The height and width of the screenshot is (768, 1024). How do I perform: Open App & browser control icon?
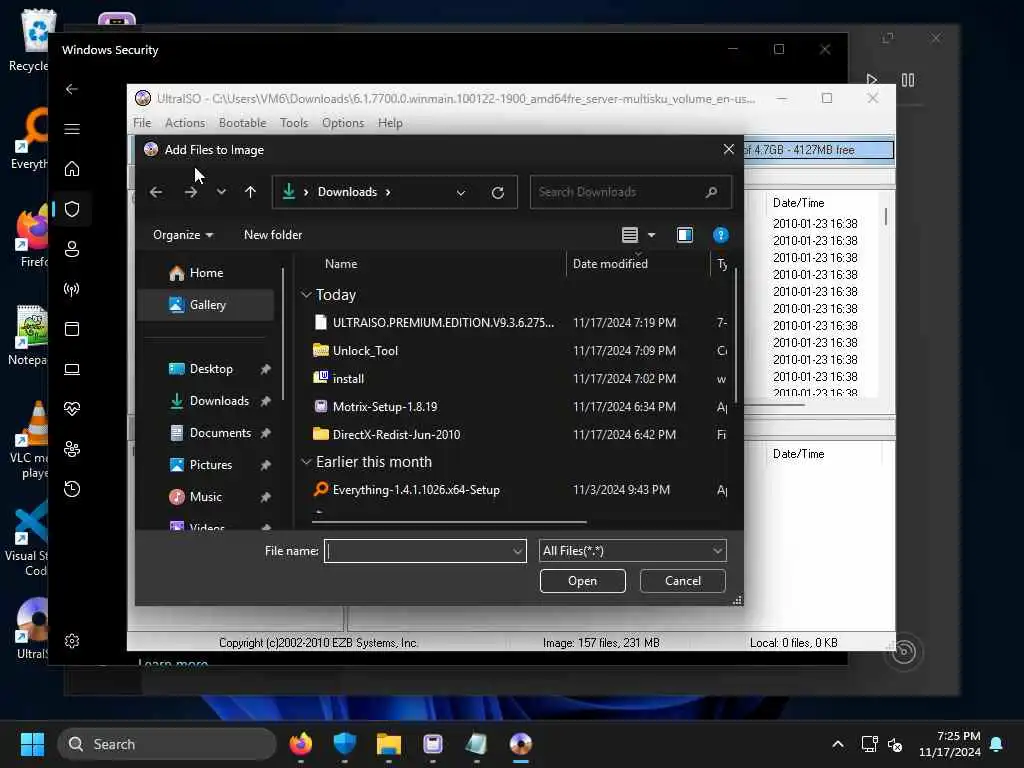[x=72, y=329]
